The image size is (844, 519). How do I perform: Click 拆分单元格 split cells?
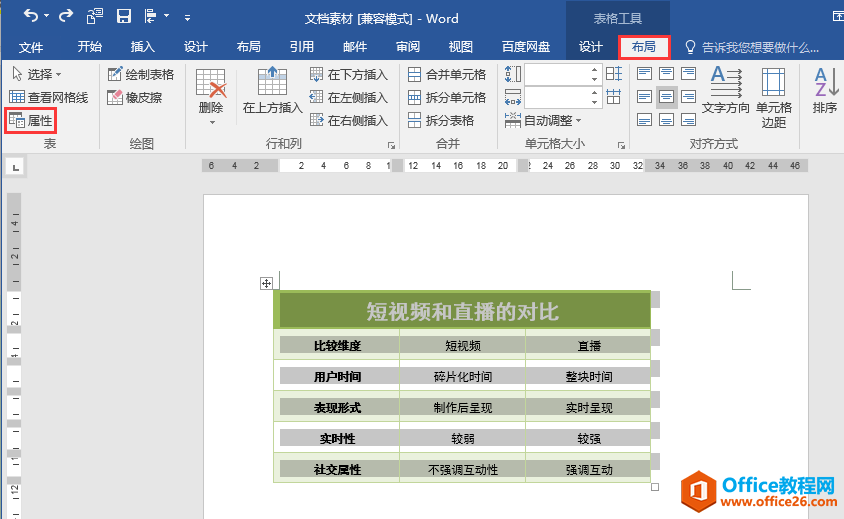(x=447, y=97)
